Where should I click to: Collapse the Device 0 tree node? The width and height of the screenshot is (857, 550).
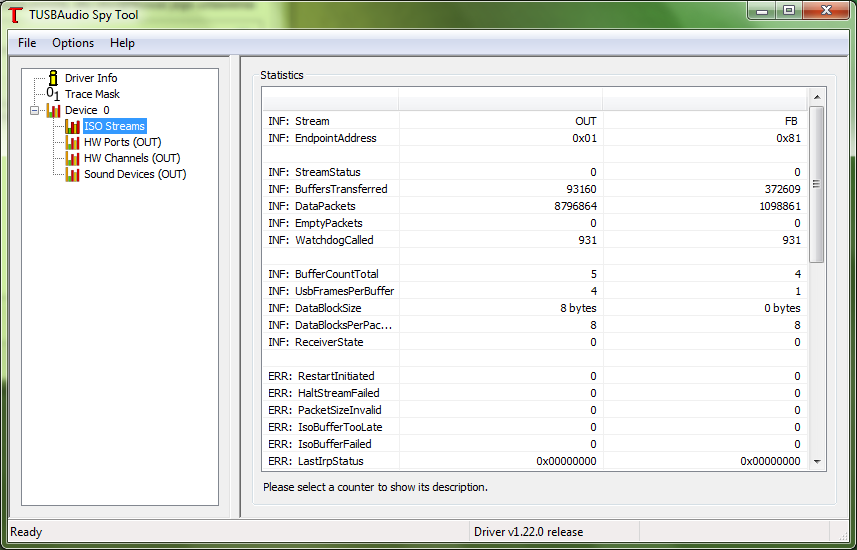tap(34, 110)
